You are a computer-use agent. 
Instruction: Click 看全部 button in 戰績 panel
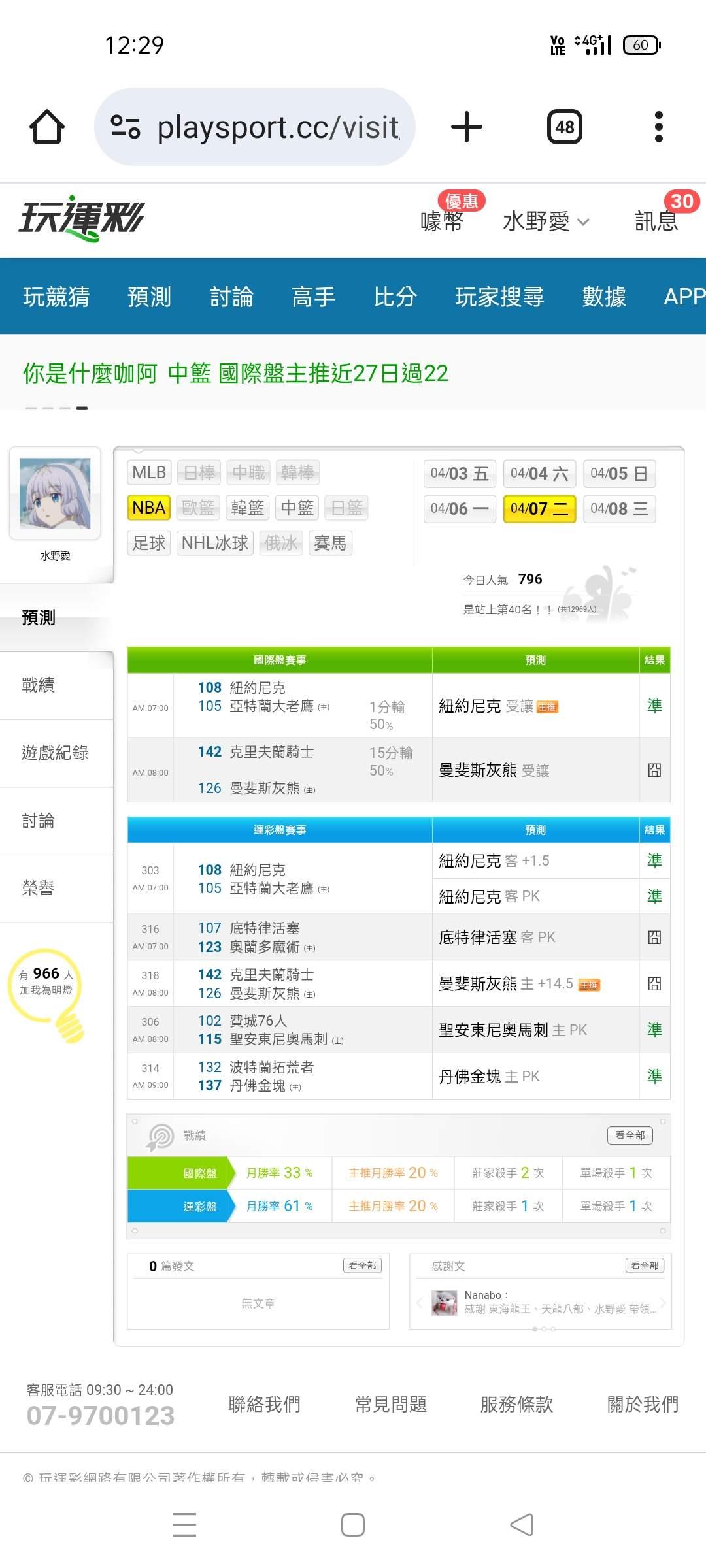(630, 1135)
